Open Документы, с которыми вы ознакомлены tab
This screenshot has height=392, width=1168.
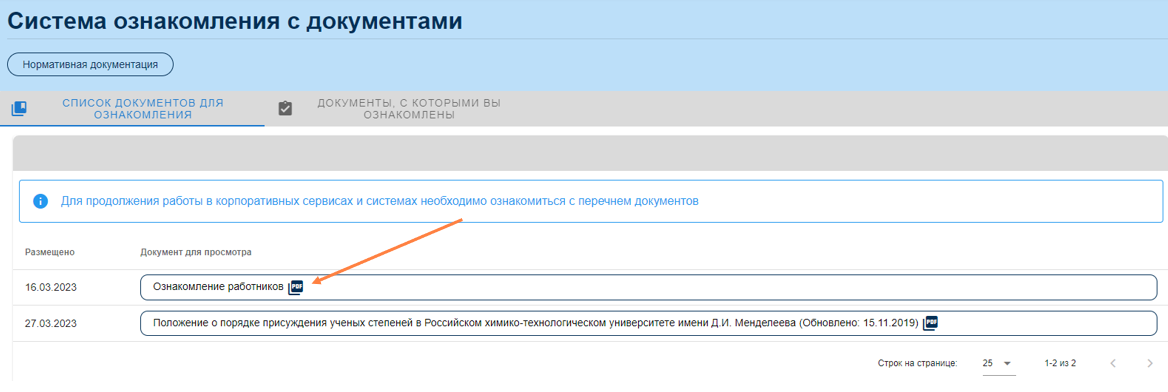pos(409,109)
